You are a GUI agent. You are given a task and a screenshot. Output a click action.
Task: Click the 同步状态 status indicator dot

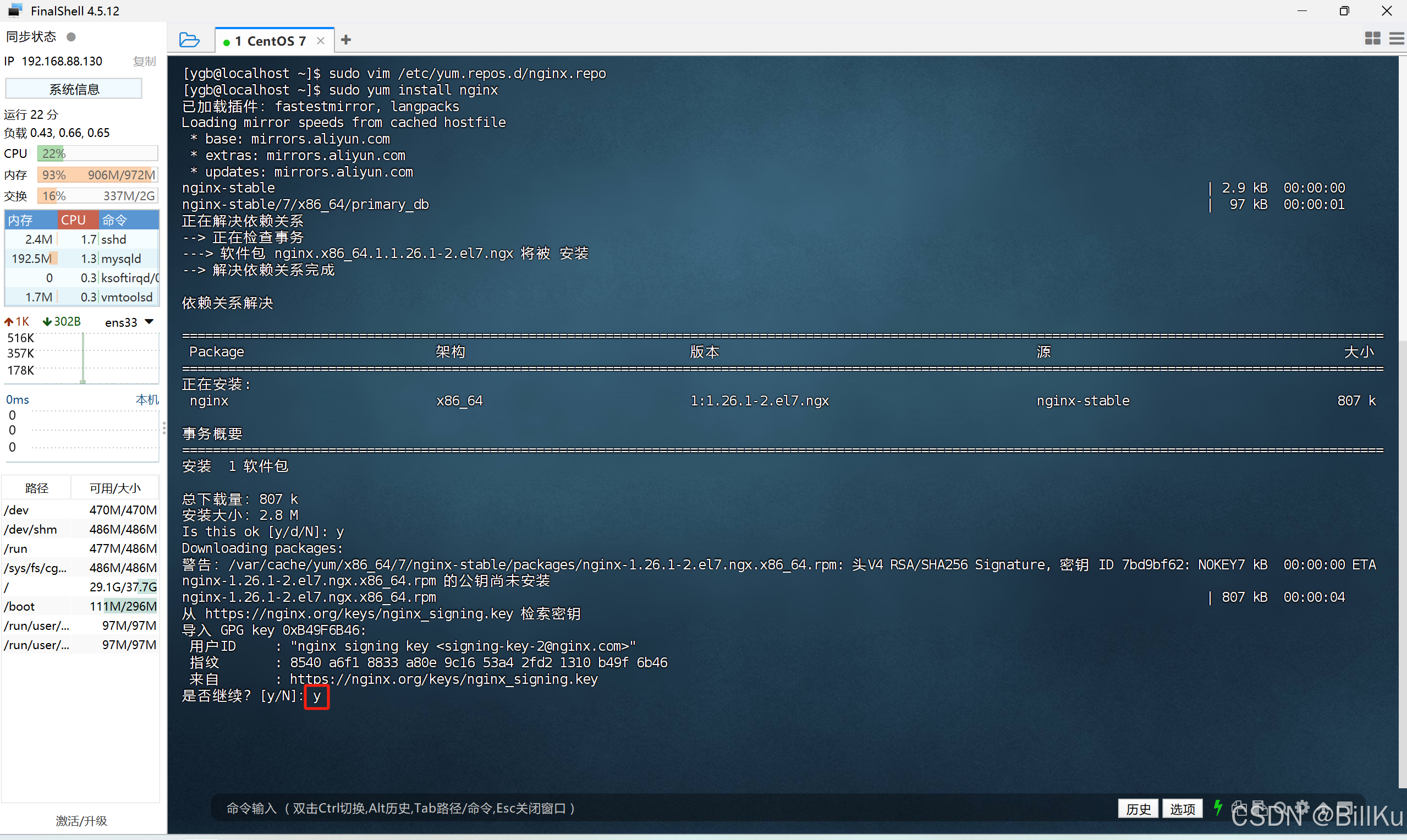(72, 37)
